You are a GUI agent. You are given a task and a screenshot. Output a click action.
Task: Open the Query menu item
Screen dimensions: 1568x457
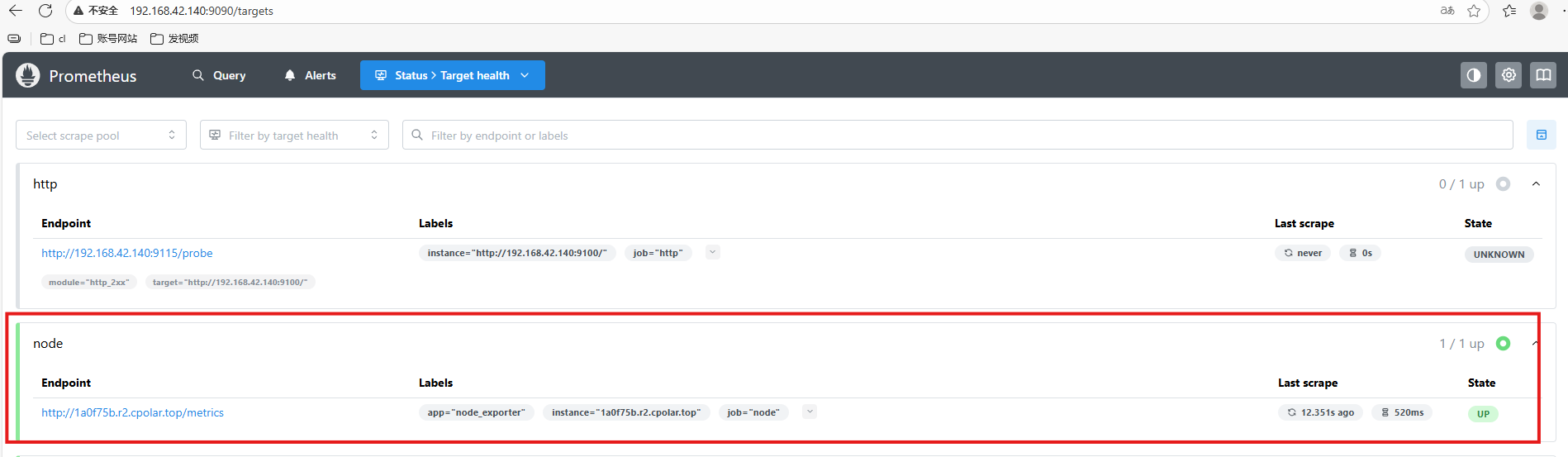219,75
